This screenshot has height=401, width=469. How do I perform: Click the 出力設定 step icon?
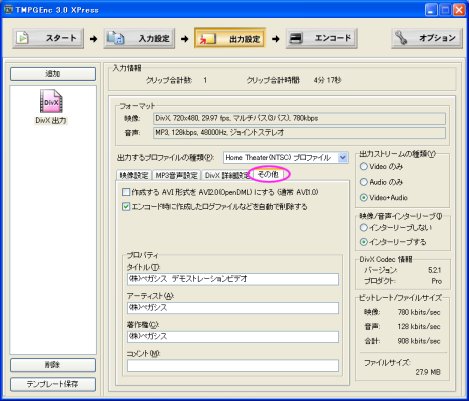pos(207,39)
